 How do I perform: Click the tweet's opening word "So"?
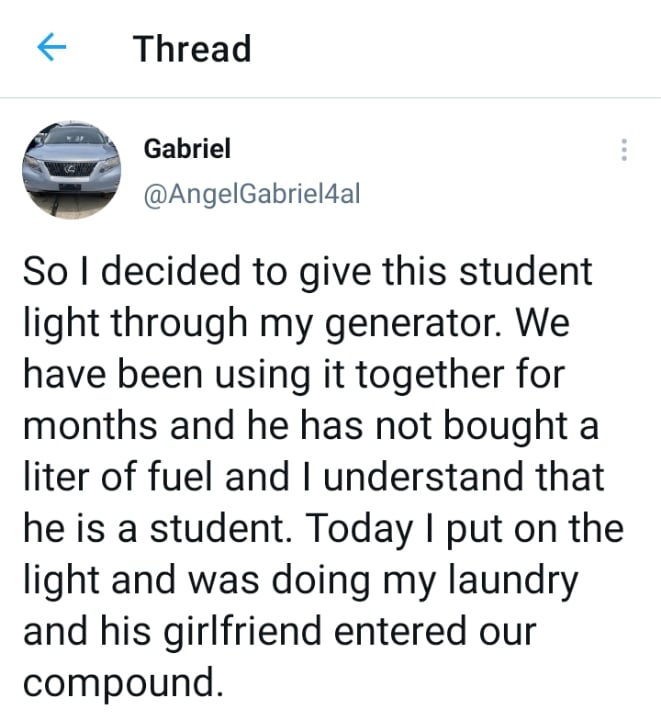[44, 272]
